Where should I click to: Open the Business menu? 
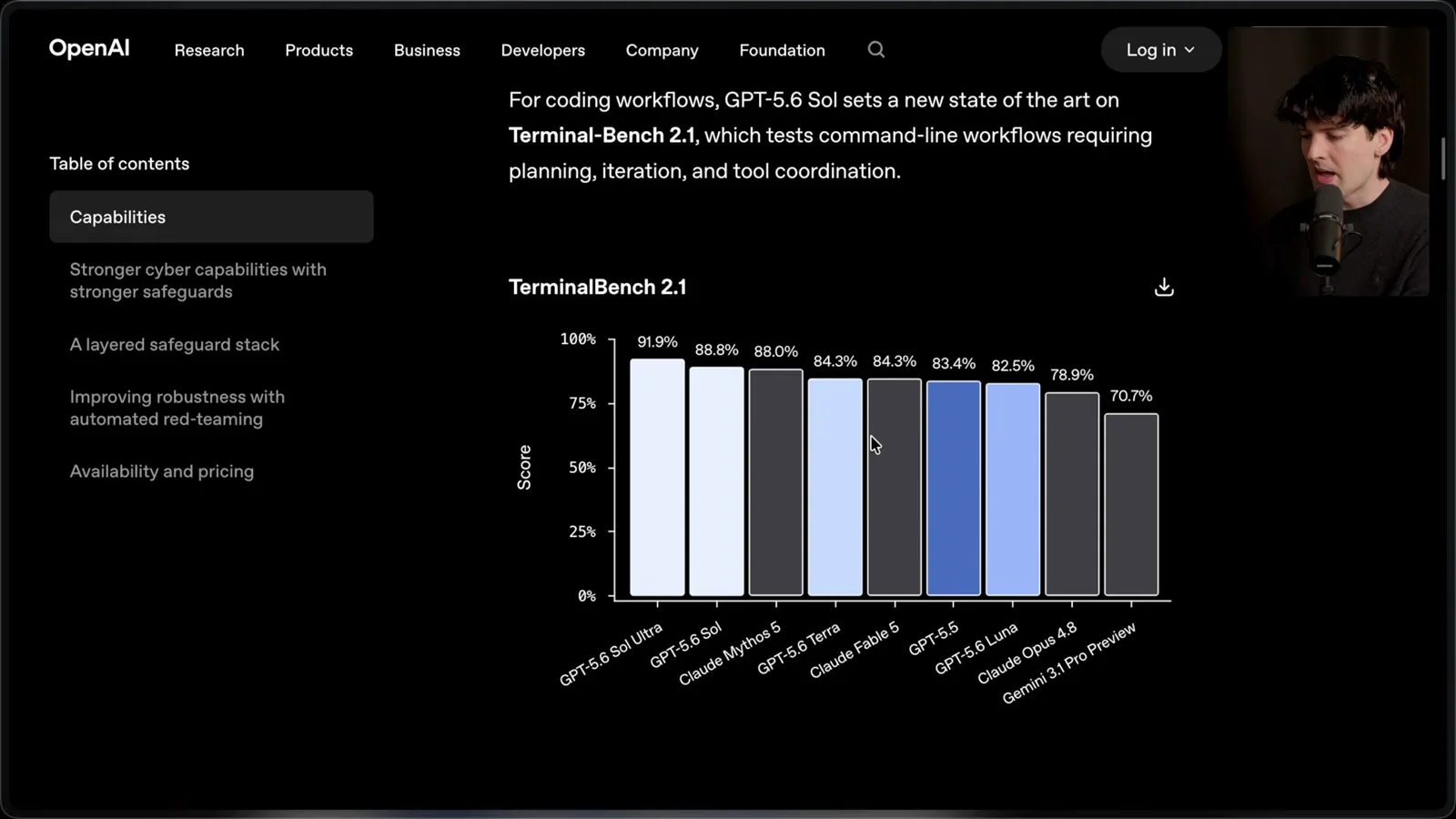click(x=427, y=50)
